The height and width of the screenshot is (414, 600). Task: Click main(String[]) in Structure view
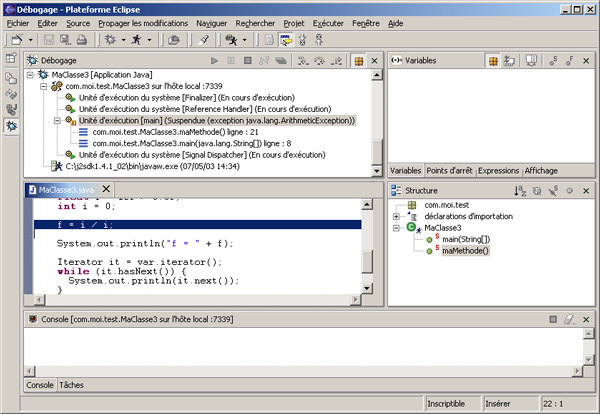[x=467, y=239]
